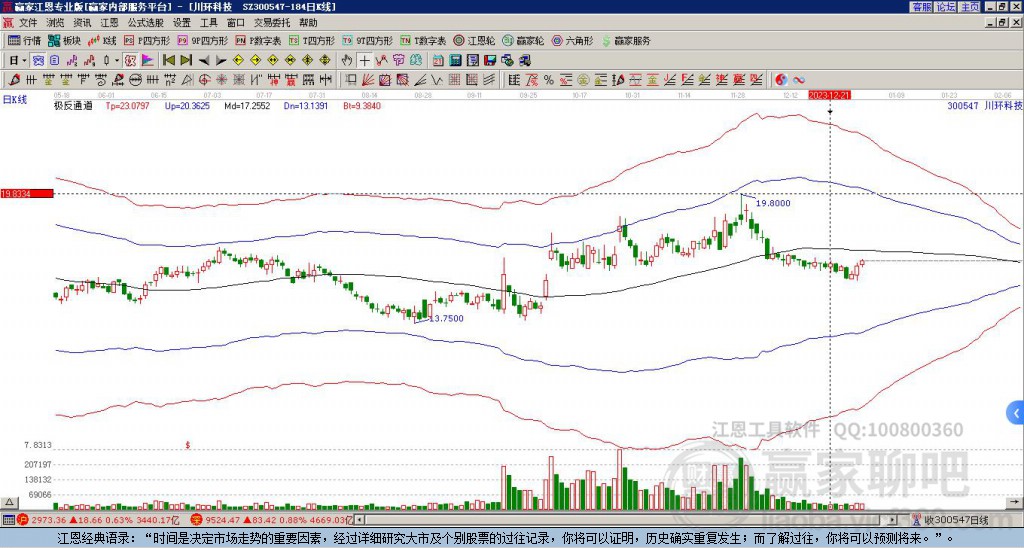1024x548 pixels.
Task: Open the 工具 menu
Action: (209, 23)
